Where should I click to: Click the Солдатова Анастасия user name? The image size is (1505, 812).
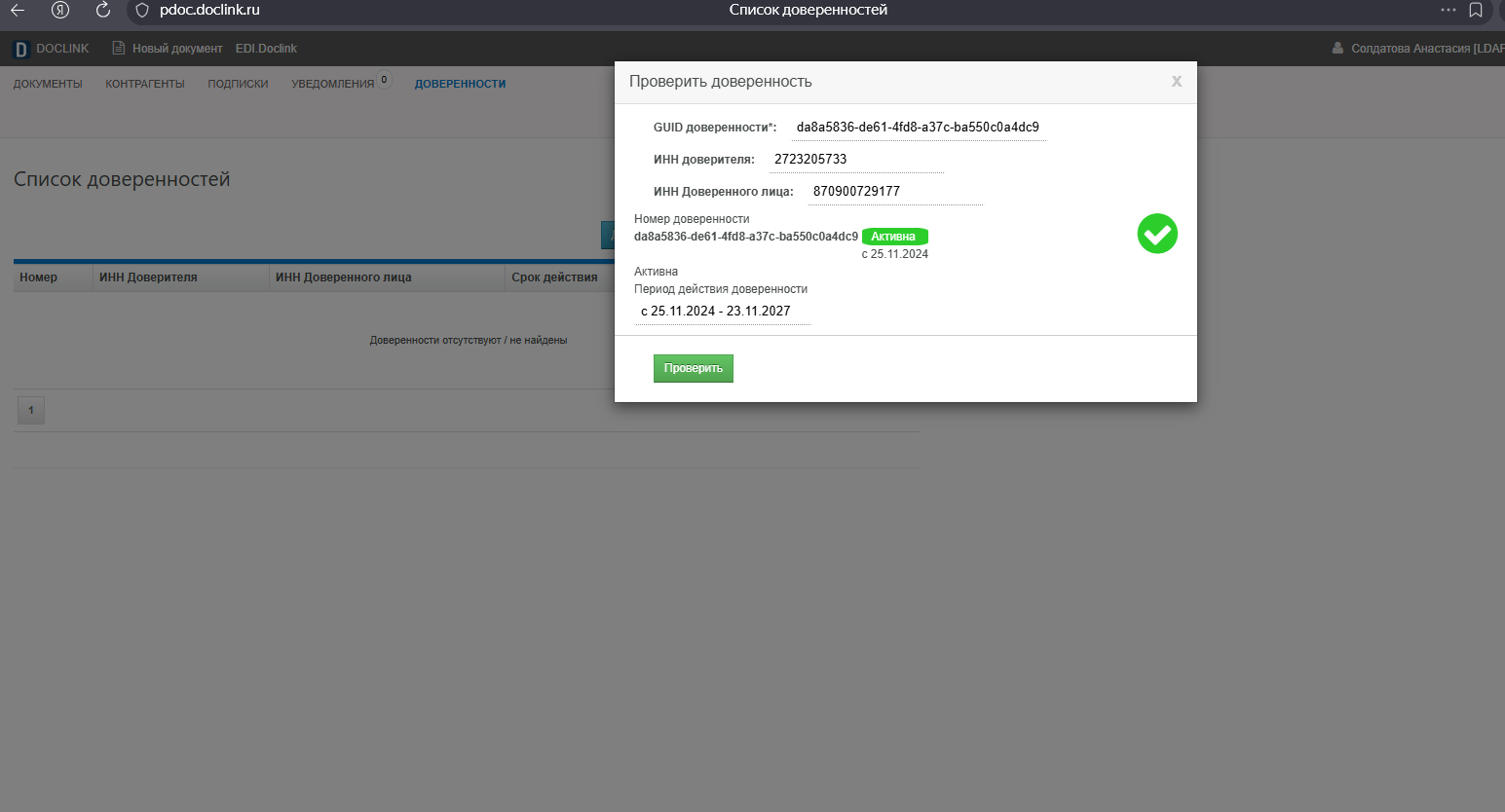coord(1428,49)
